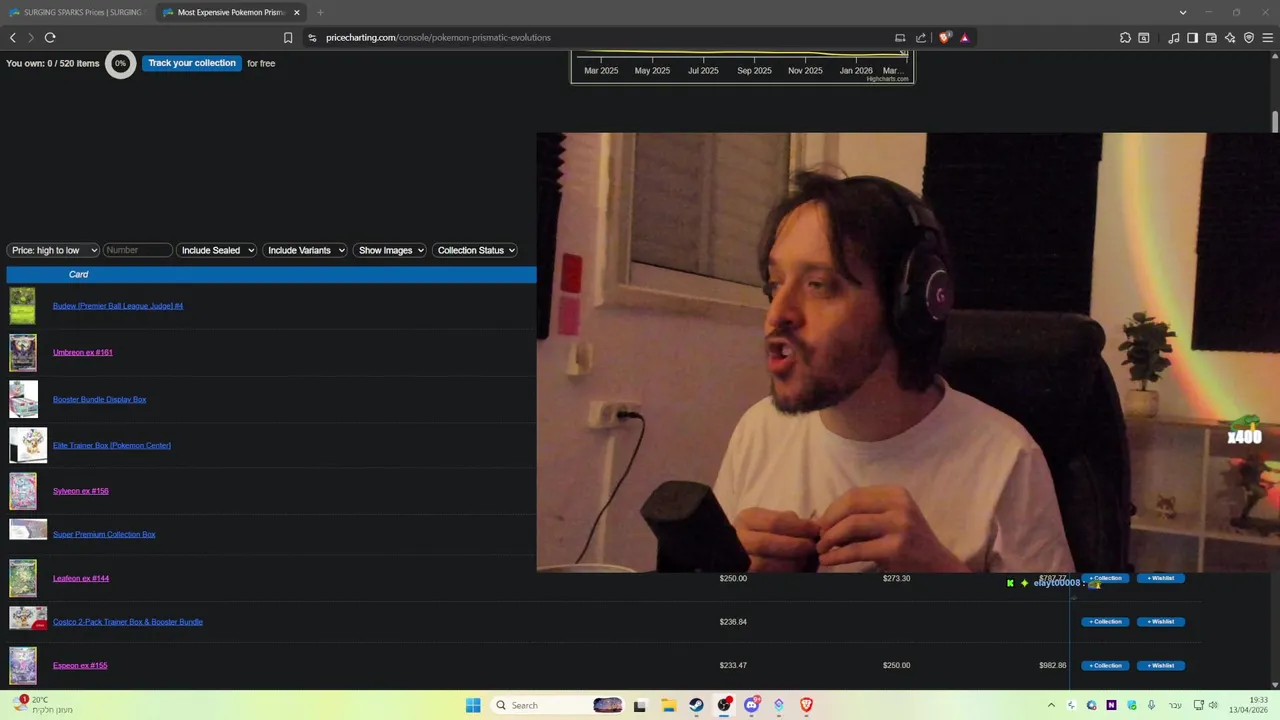Add Leafeon ex #144 to Wishlist
This screenshot has height=720, width=1280.
[1161, 578]
